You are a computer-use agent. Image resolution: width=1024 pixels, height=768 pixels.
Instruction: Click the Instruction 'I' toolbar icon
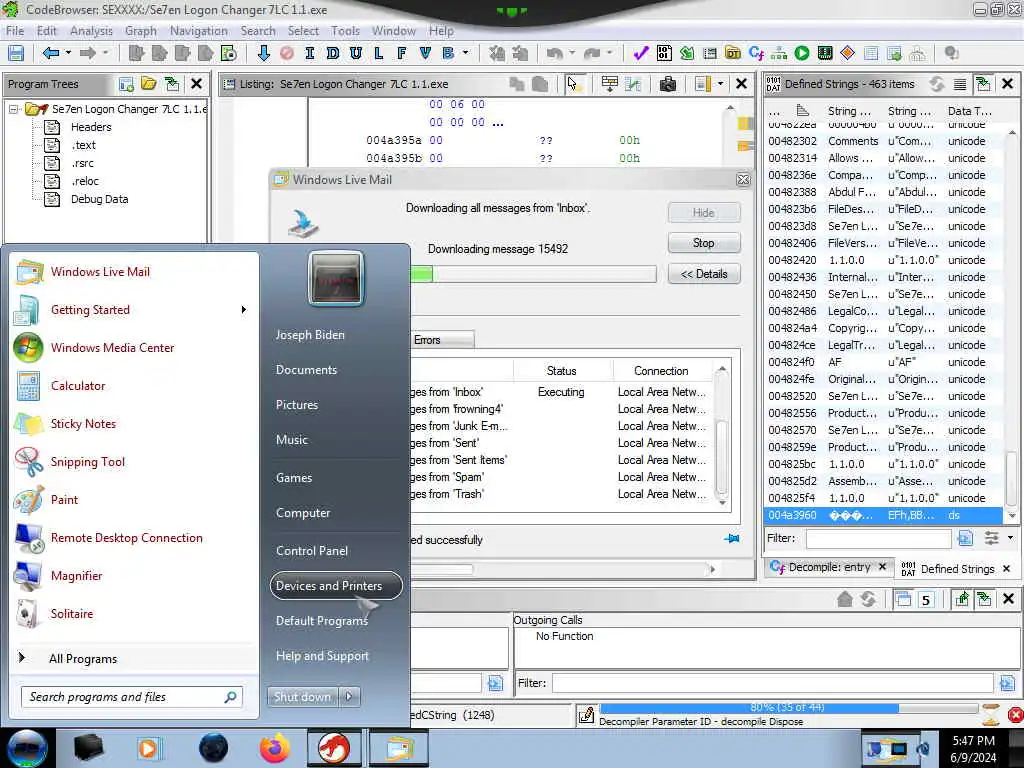coord(310,54)
